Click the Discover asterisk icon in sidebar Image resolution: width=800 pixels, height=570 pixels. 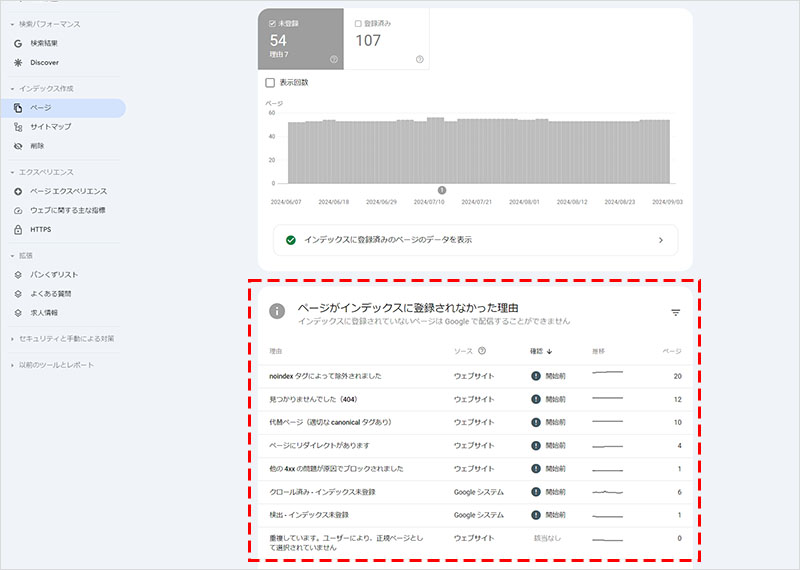point(18,62)
